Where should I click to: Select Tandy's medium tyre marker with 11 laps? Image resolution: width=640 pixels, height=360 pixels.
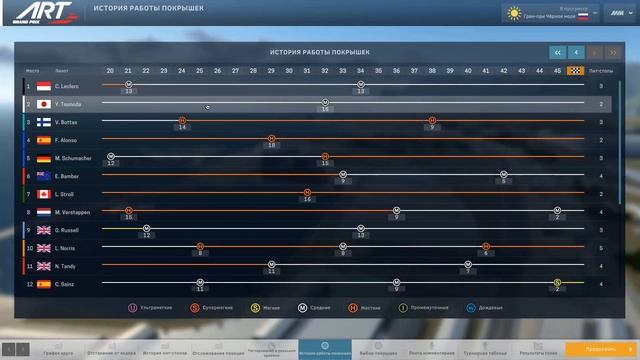click(x=271, y=264)
